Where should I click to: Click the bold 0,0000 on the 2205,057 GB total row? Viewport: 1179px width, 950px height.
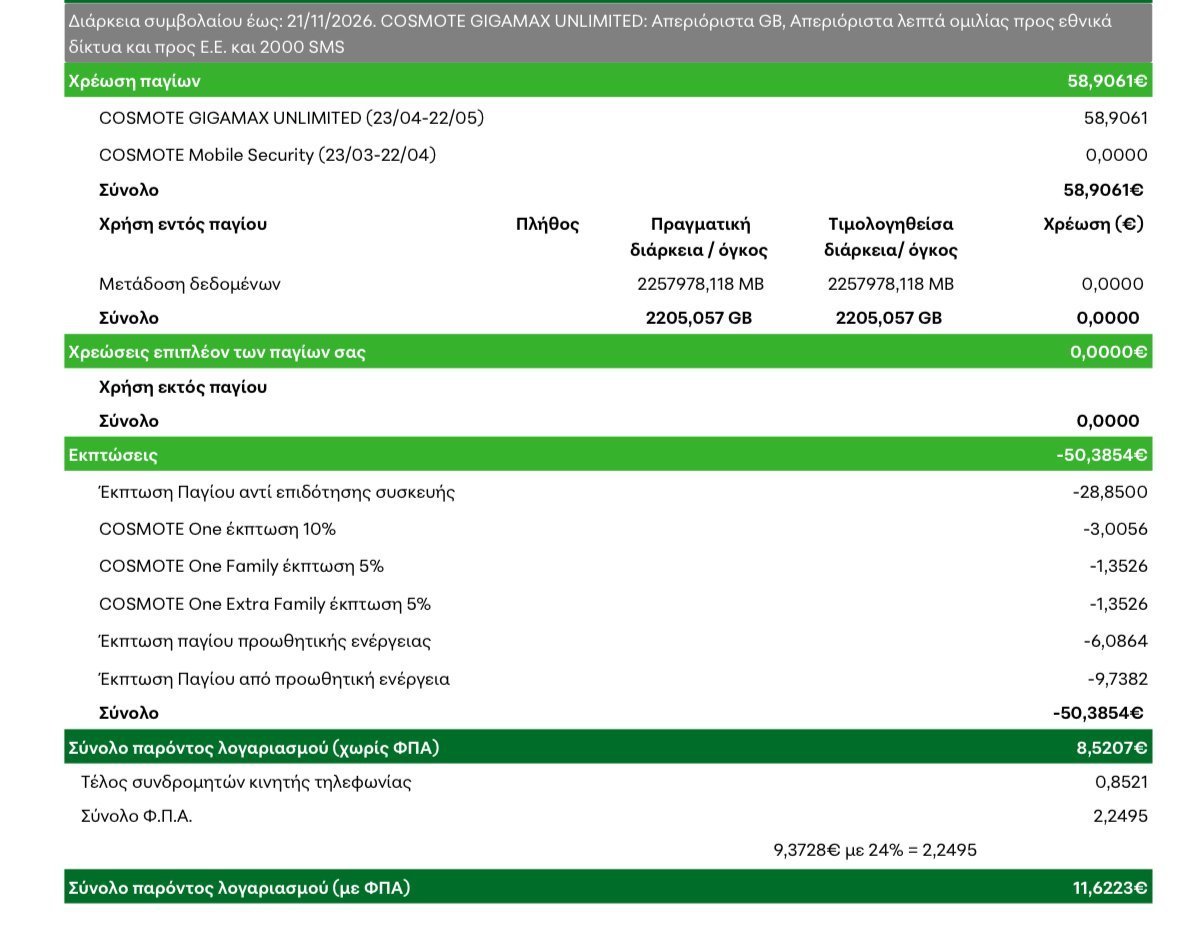tap(1108, 318)
